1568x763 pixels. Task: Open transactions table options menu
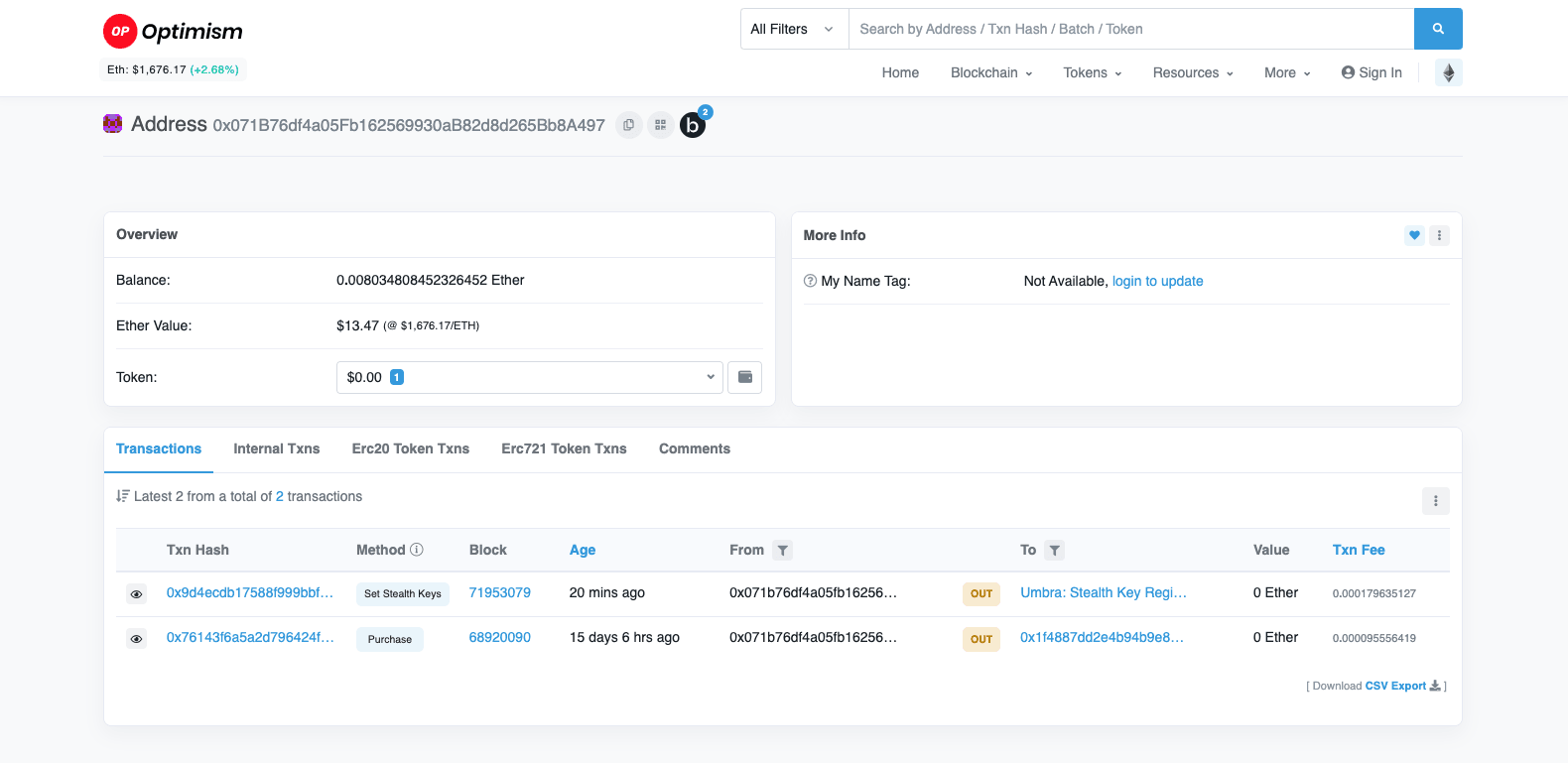coord(1435,501)
